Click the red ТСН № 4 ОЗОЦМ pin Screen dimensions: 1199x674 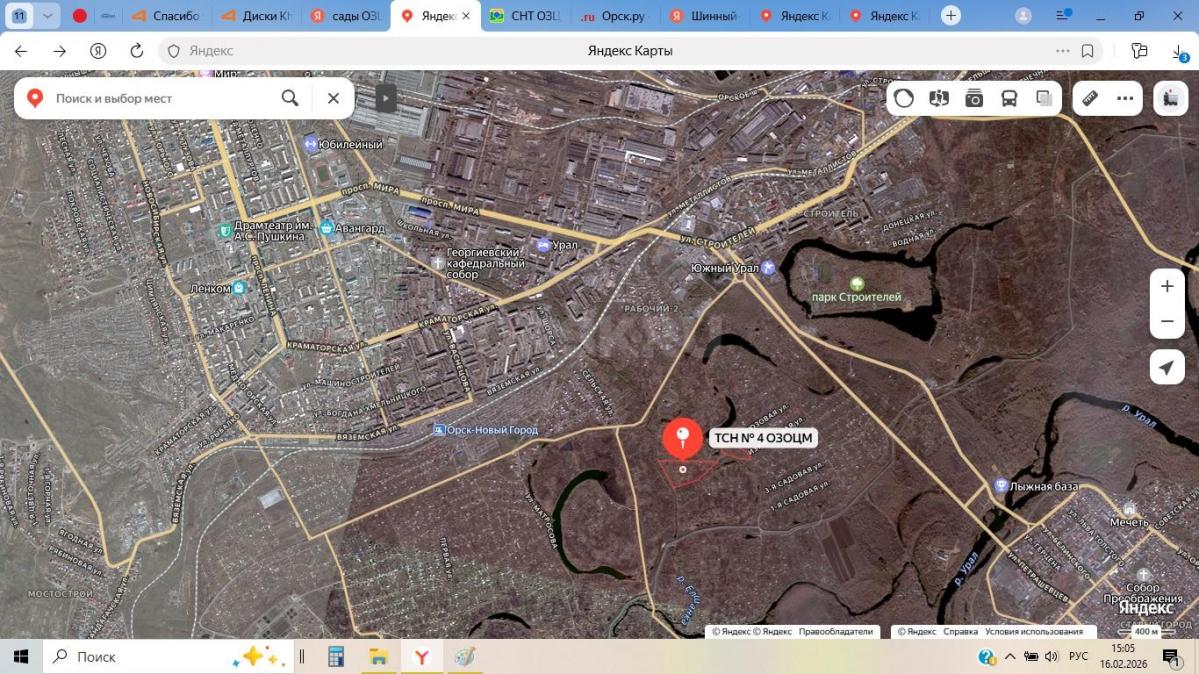pos(683,438)
